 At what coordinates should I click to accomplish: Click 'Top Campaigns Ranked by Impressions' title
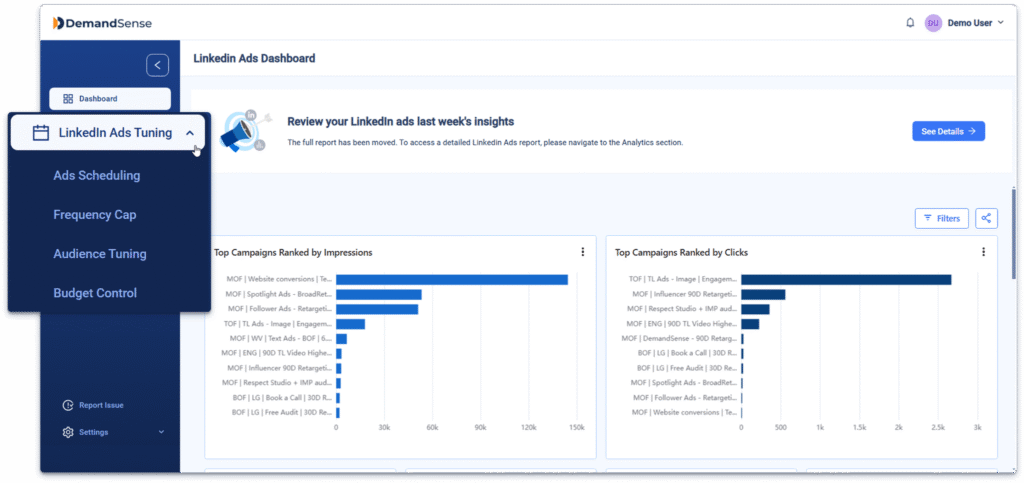293,253
